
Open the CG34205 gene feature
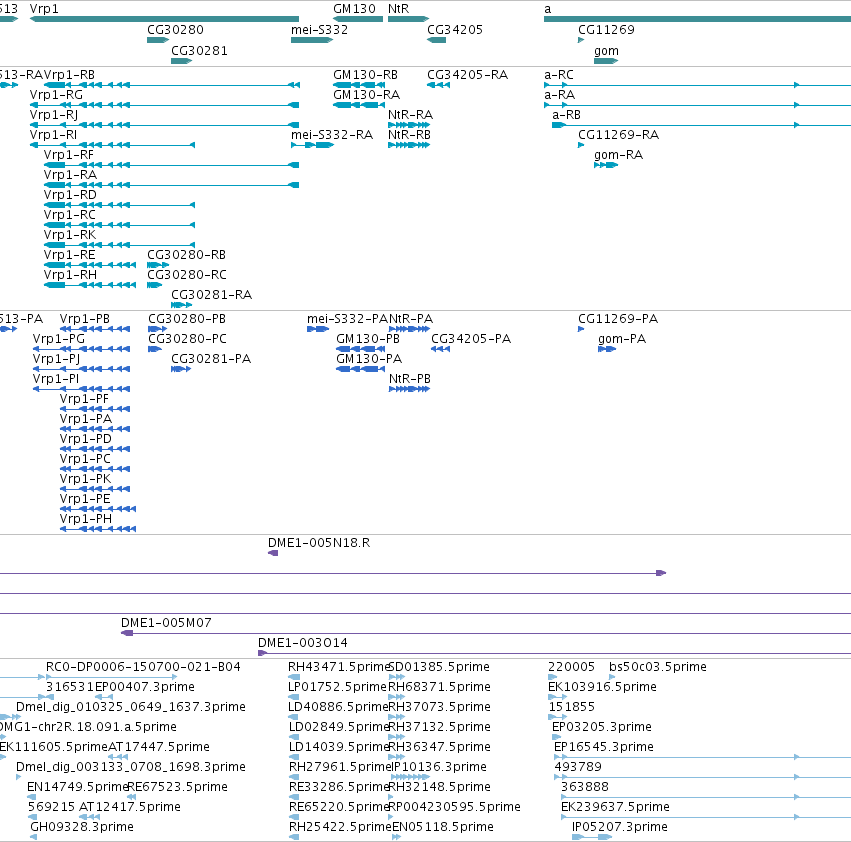click(x=436, y=40)
